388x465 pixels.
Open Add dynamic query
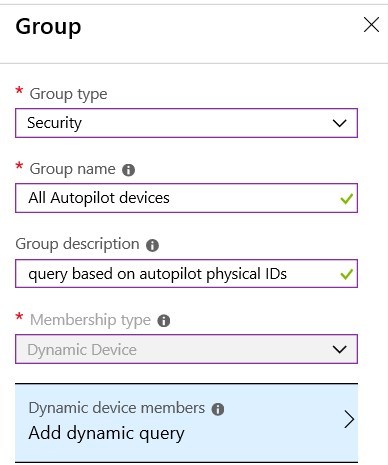click(x=186, y=423)
